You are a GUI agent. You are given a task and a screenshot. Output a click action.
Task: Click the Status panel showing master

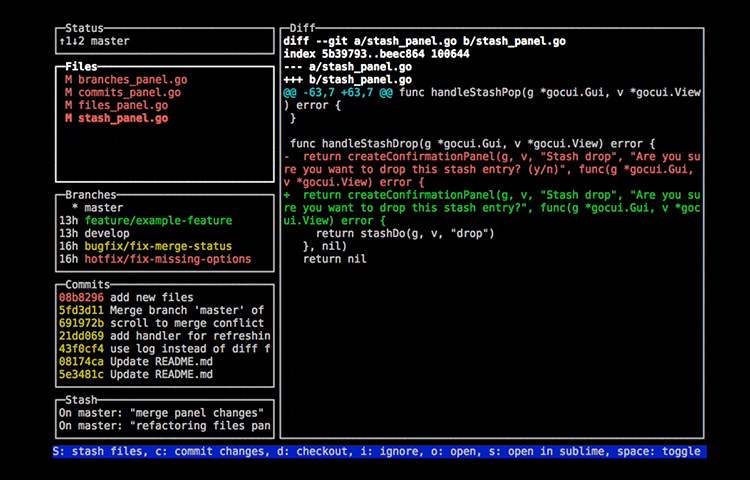[164, 41]
